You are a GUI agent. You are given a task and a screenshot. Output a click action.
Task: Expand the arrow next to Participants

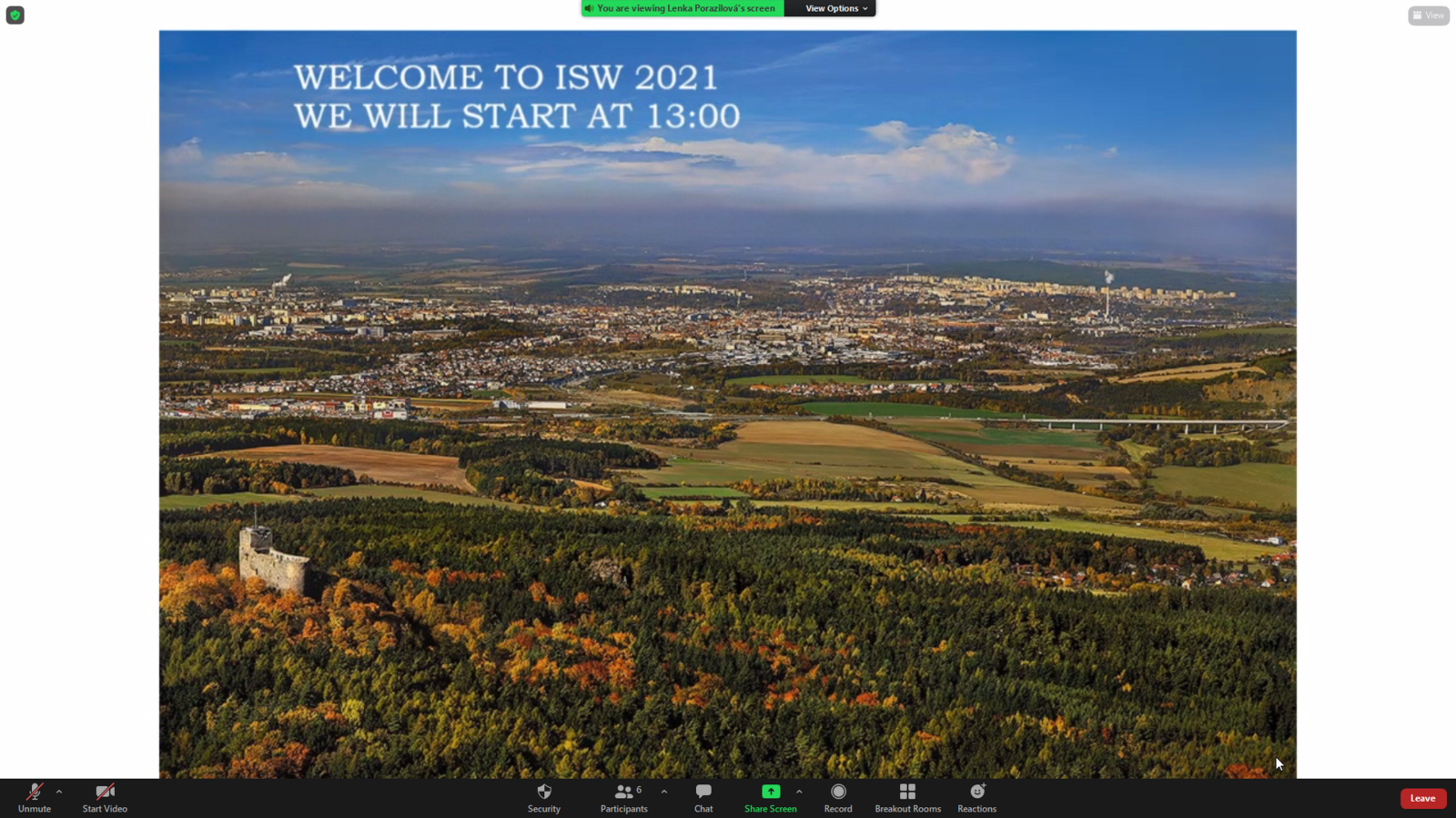(x=664, y=792)
